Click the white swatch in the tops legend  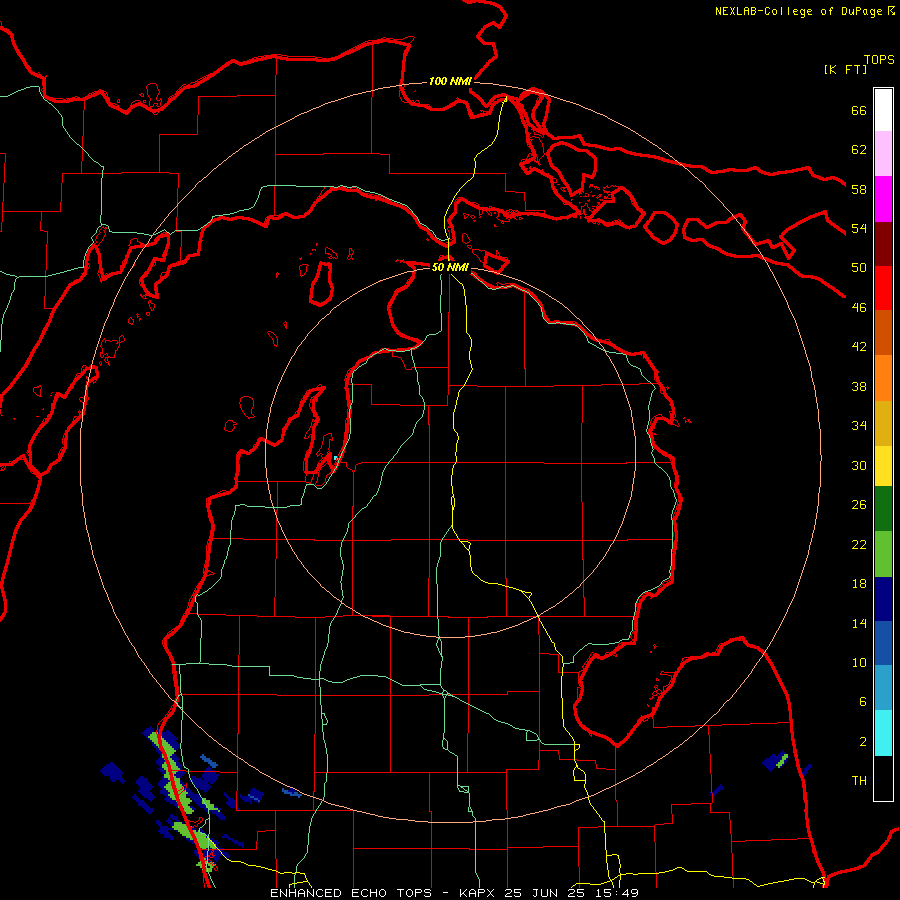pyautogui.click(x=883, y=110)
